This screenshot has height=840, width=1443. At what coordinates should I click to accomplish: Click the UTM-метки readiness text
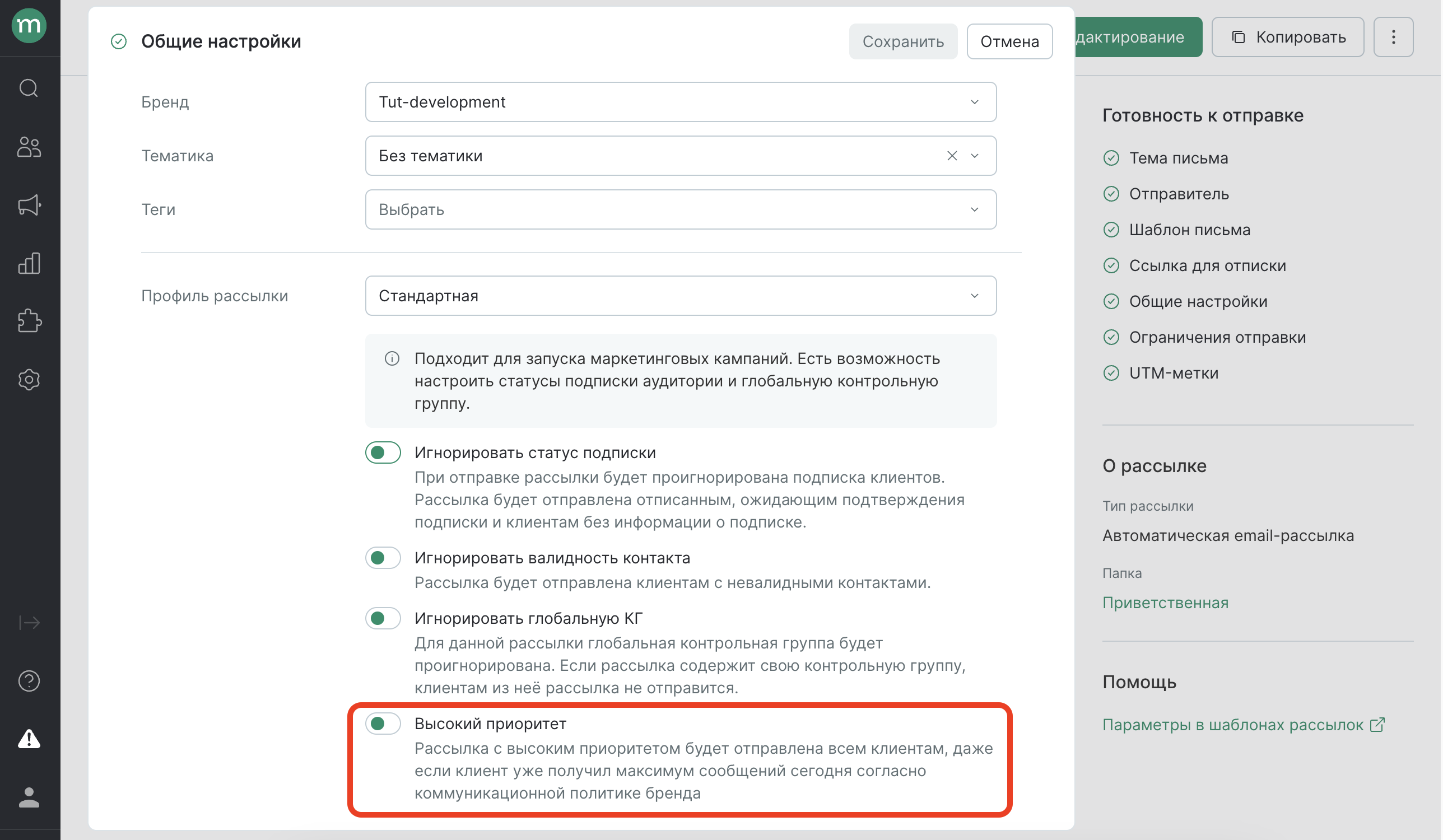(x=1175, y=374)
